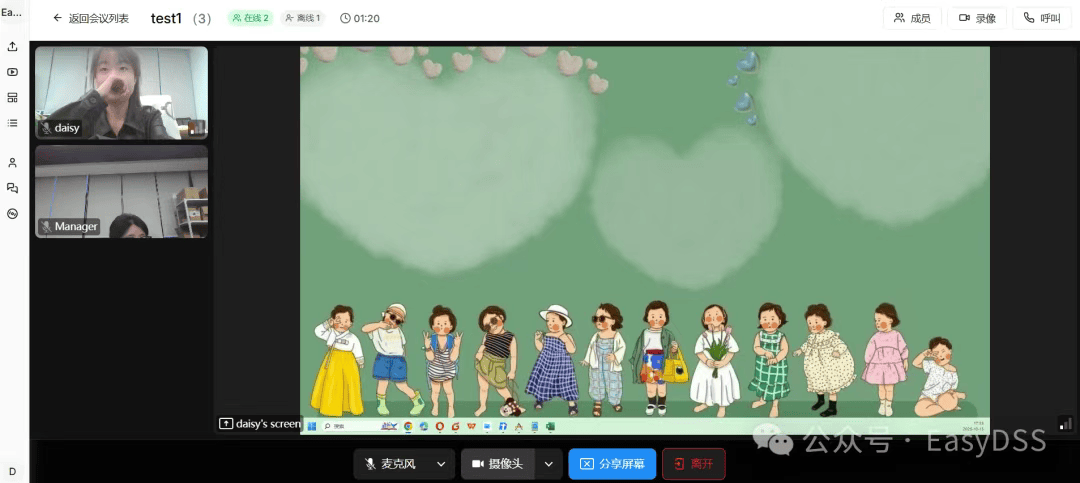Click the dashboard gauge icon in sidebar

coord(12,213)
